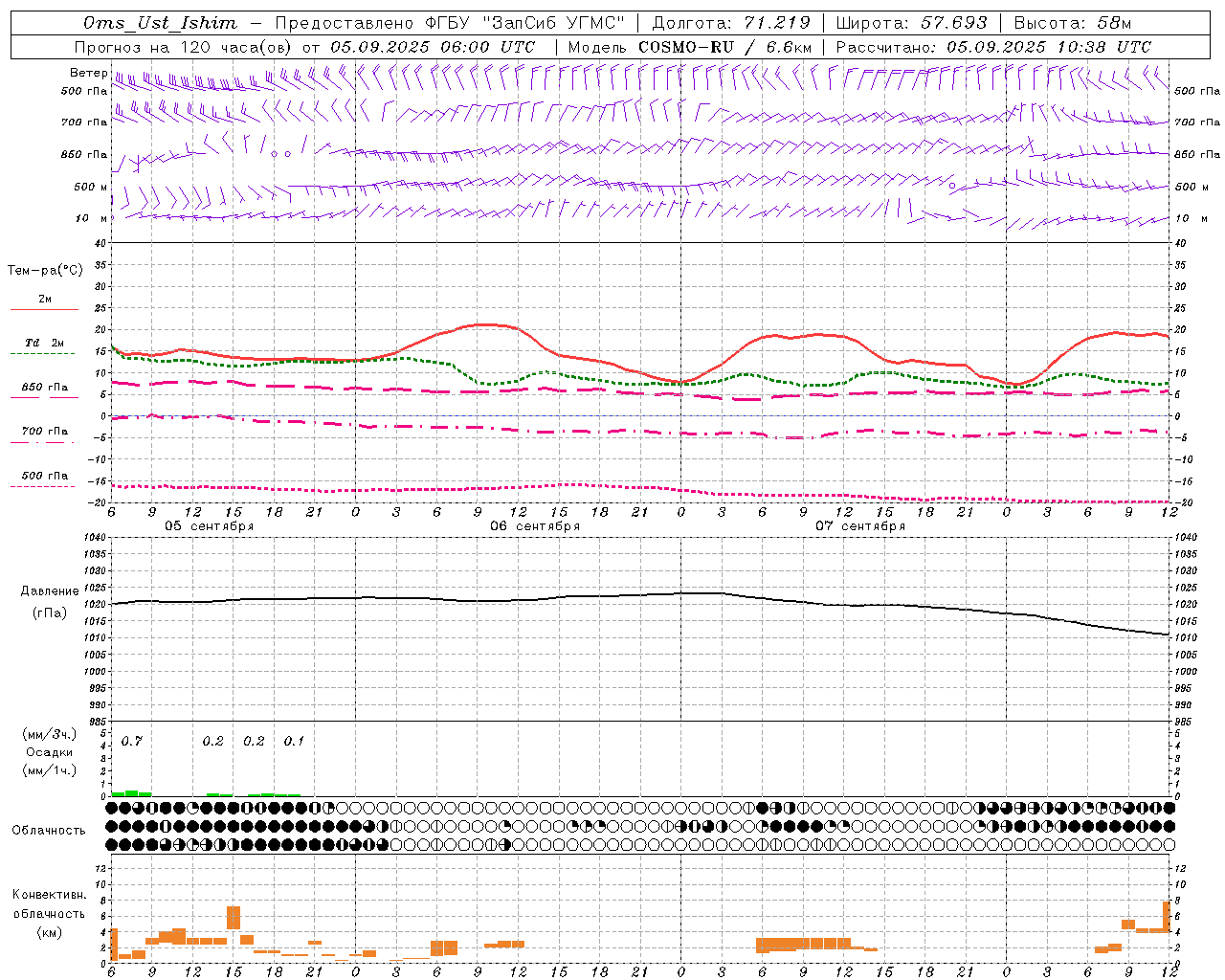Click the green dashed Td legend line sample
1225x980 pixels.
pyautogui.click(x=42, y=354)
